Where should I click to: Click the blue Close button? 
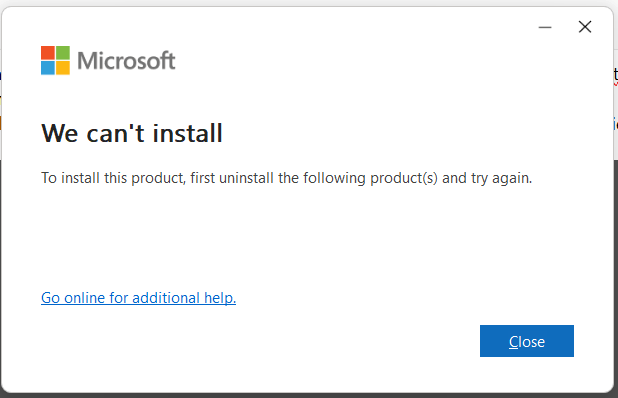click(x=527, y=341)
